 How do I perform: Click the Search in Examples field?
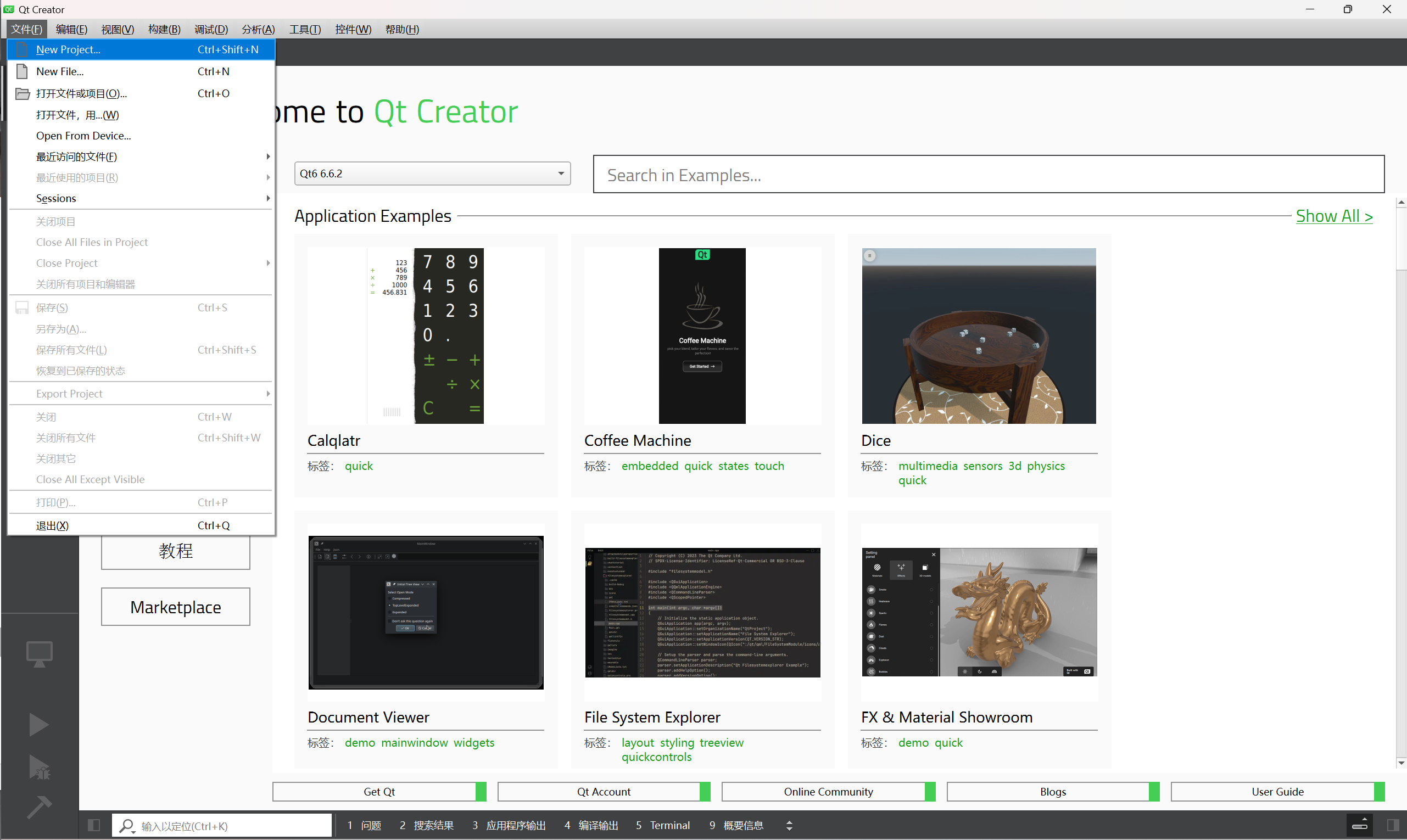989,175
